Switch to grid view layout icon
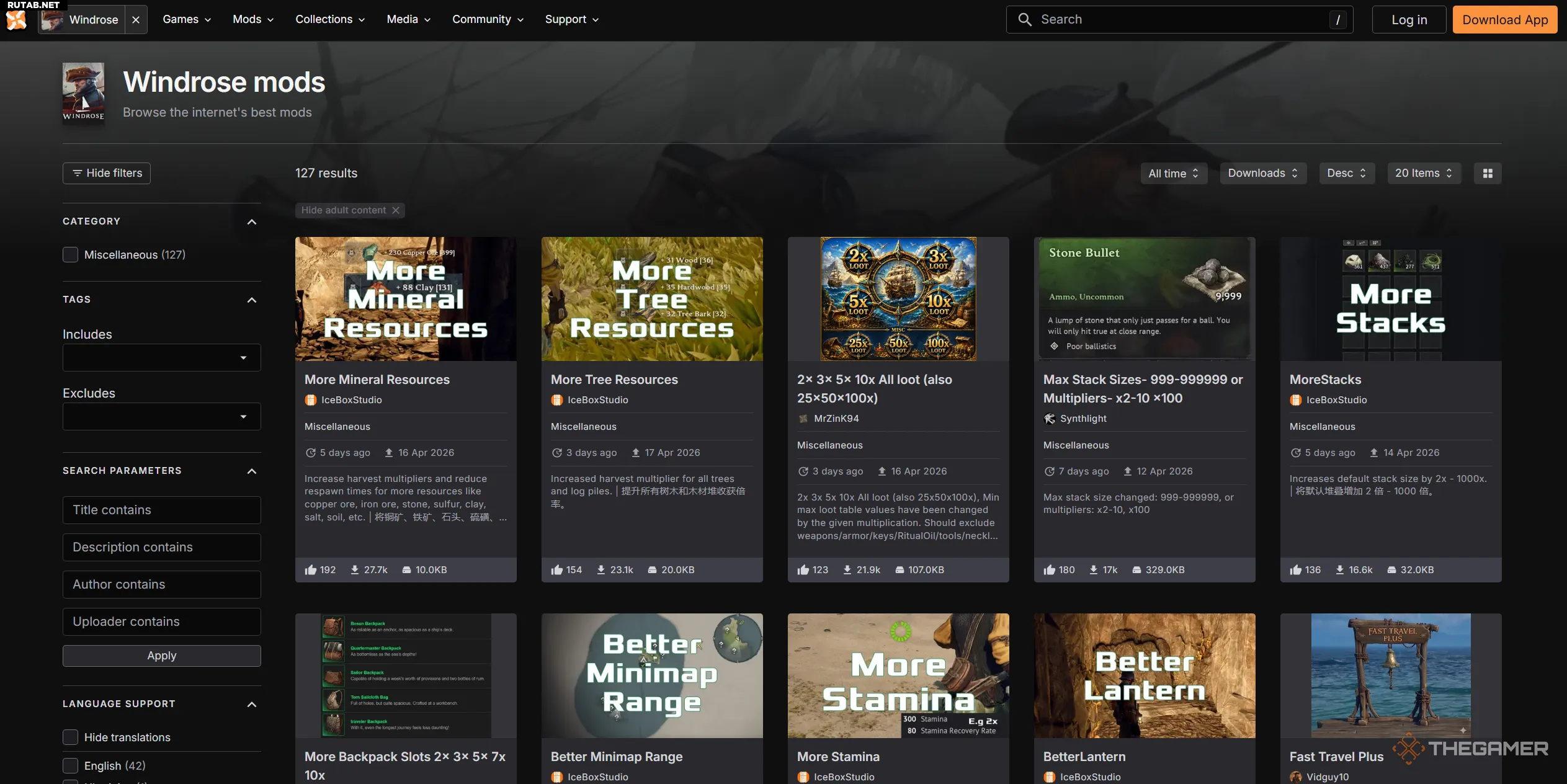The height and width of the screenshot is (784, 1567). pyautogui.click(x=1487, y=174)
